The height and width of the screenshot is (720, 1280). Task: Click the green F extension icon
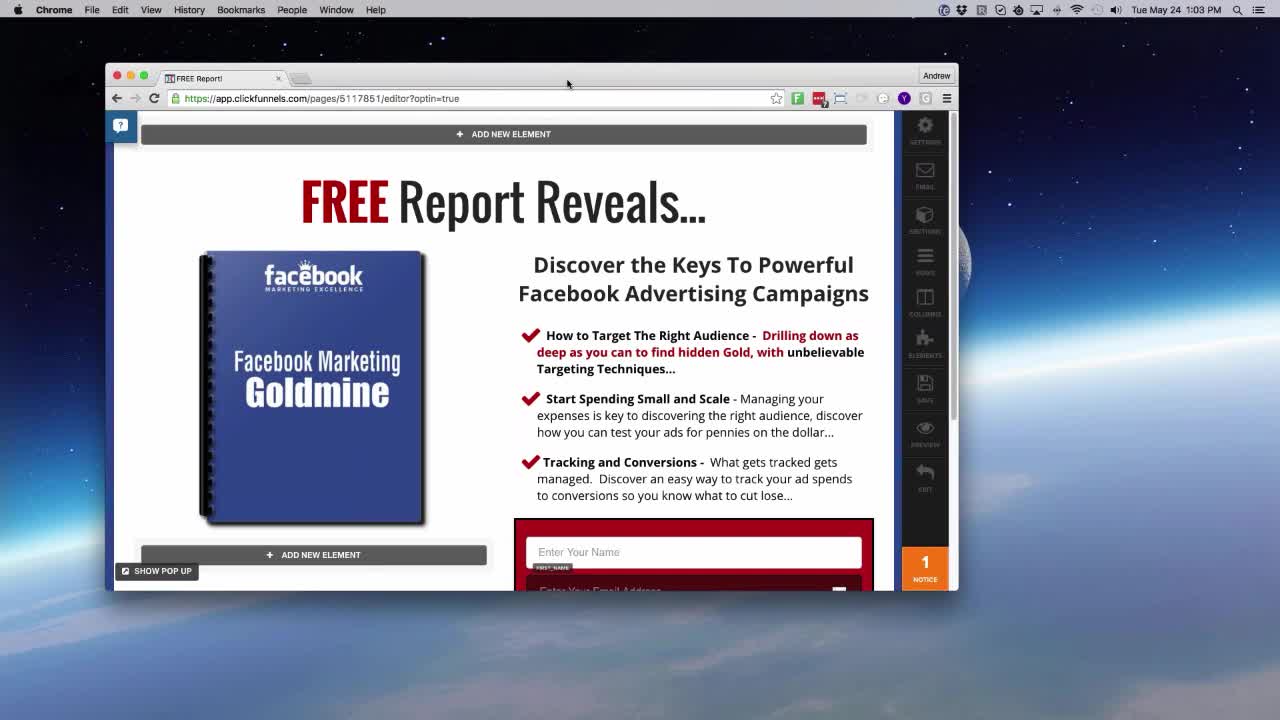coord(798,98)
